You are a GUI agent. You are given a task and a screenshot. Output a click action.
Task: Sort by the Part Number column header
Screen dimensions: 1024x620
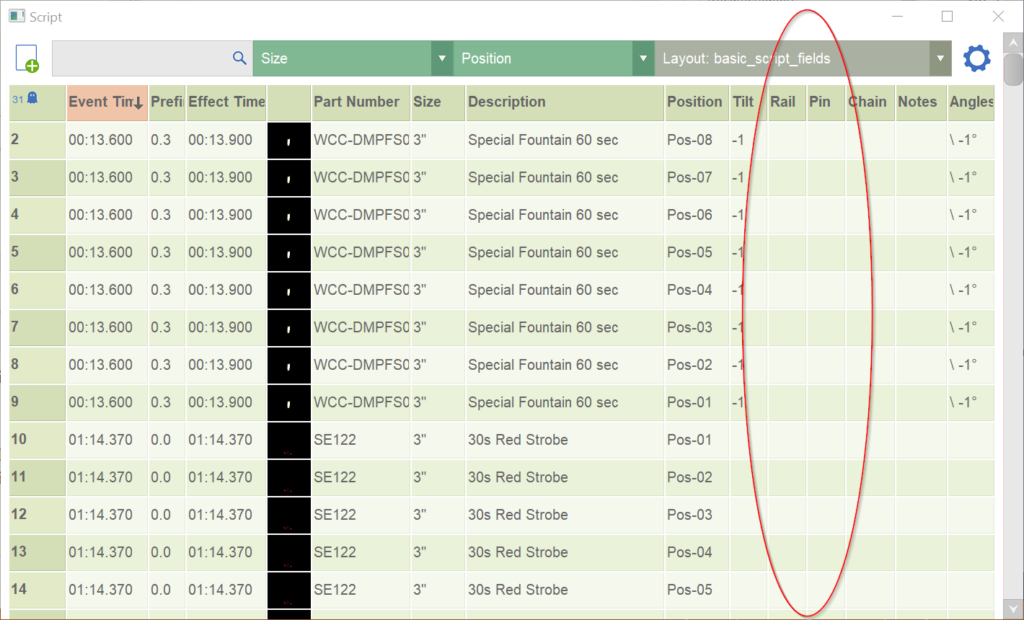click(x=356, y=102)
